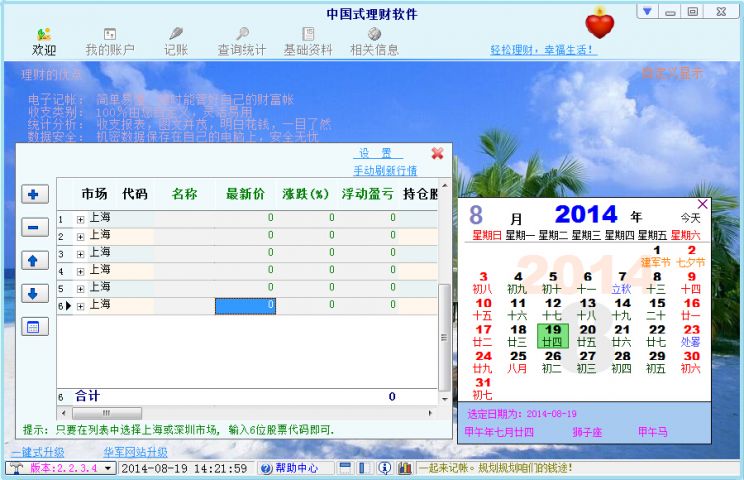744x480 pixels.
Task: Expand row 1 上海 tree node
Action: (80, 219)
